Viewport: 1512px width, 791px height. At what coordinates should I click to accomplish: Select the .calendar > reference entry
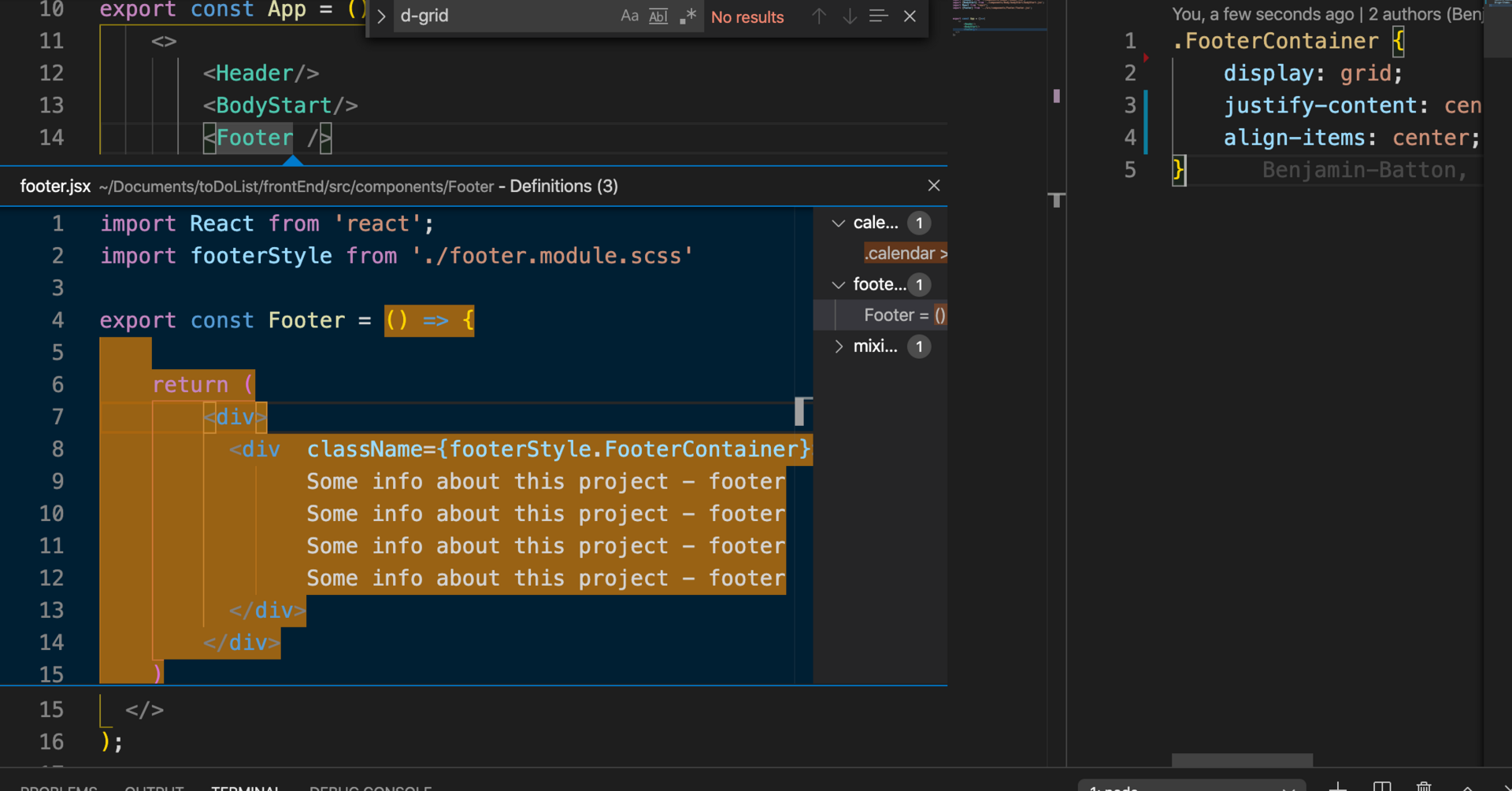[905, 253]
